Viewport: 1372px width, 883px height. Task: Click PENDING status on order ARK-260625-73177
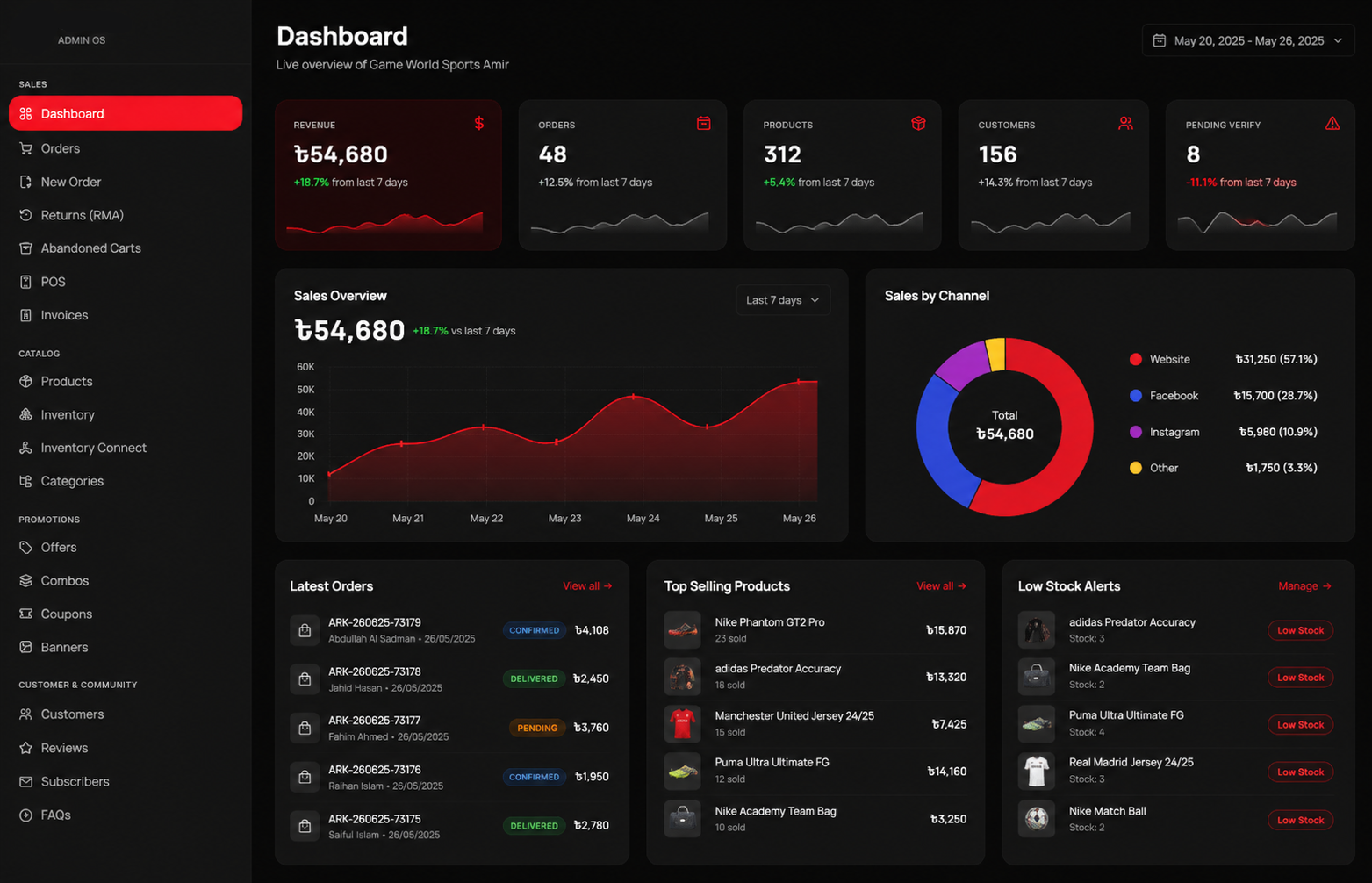(537, 728)
